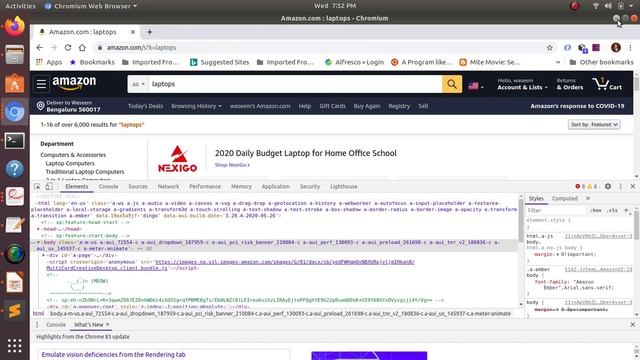Open Amazon hamburger menu
The width and height of the screenshot is (640, 360).
(x=41, y=84)
